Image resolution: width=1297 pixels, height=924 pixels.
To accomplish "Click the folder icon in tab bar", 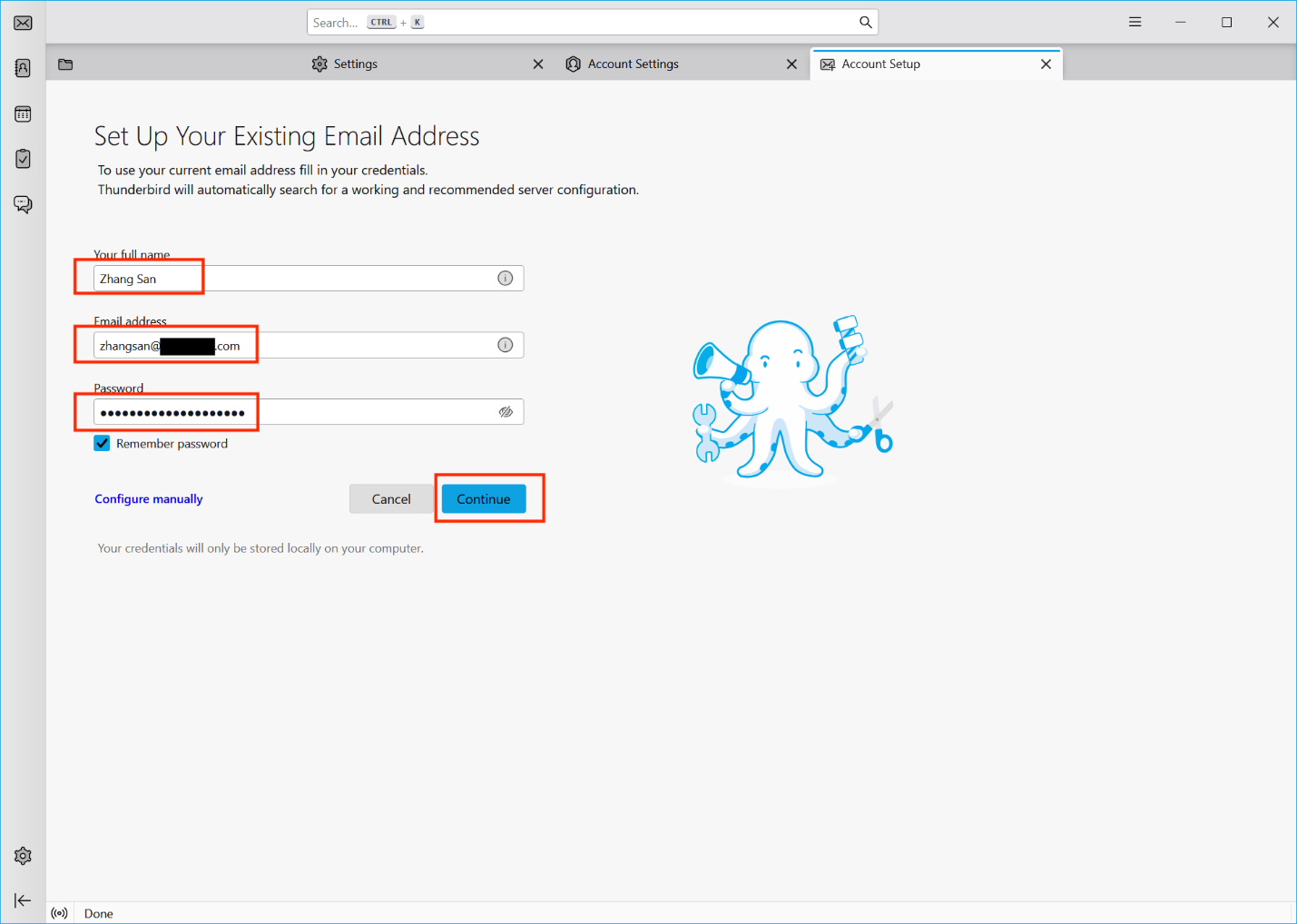I will click(x=65, y=64).
